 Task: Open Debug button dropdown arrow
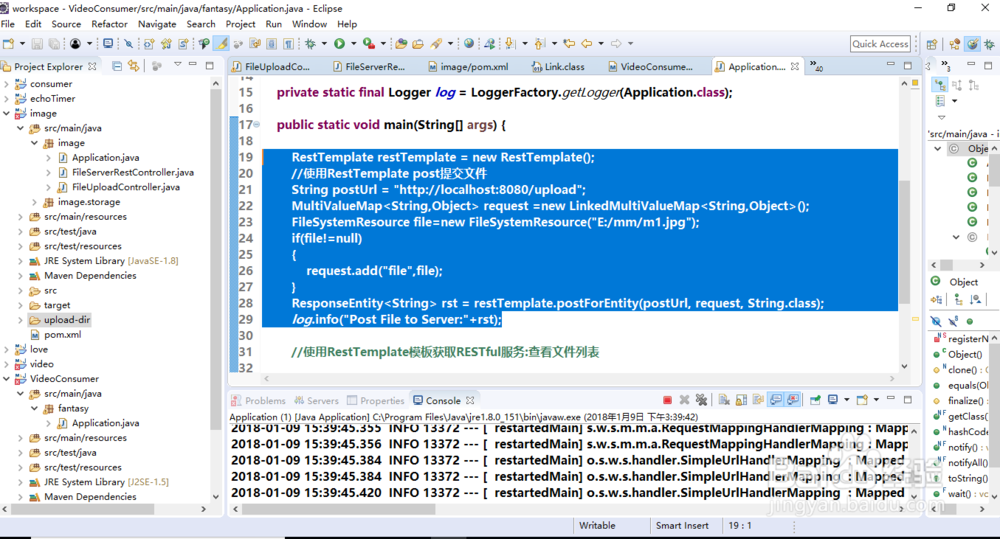(x=324, y=43)
